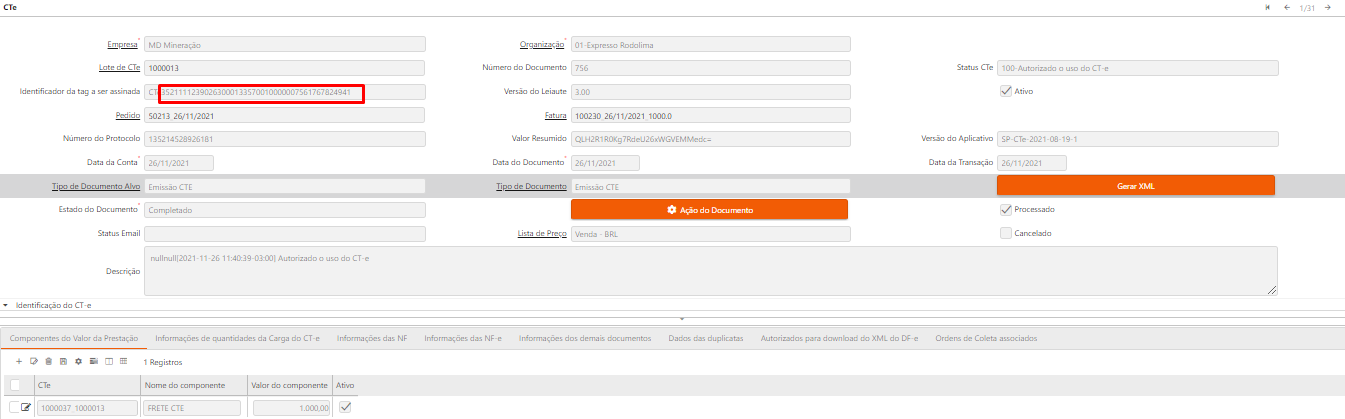The height and width of the screenshot is (419, 1345).
Task: Toggle the split form view icon
Action: coord(108,361)
